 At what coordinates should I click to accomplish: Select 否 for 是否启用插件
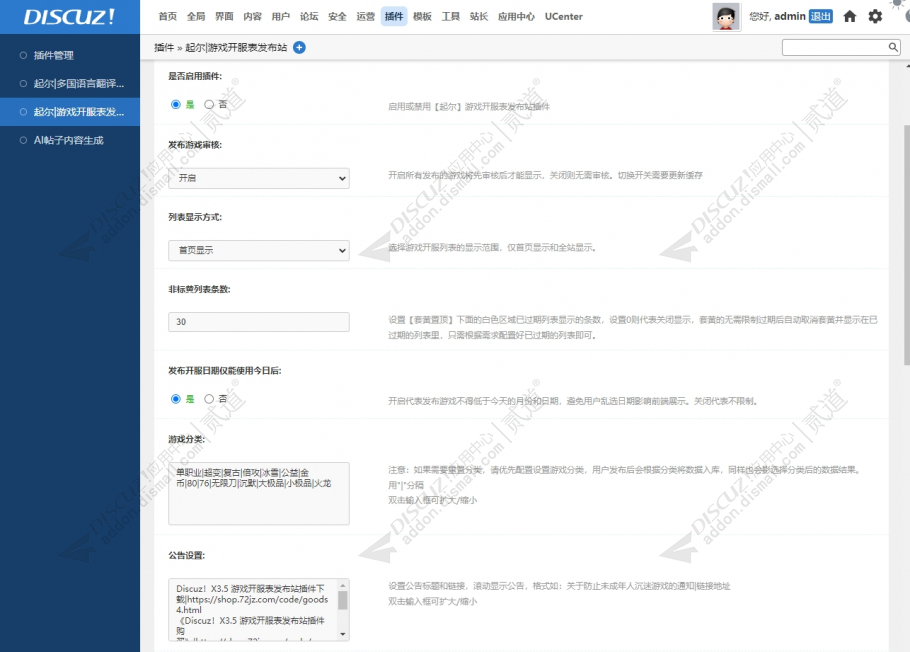(209, 105)
